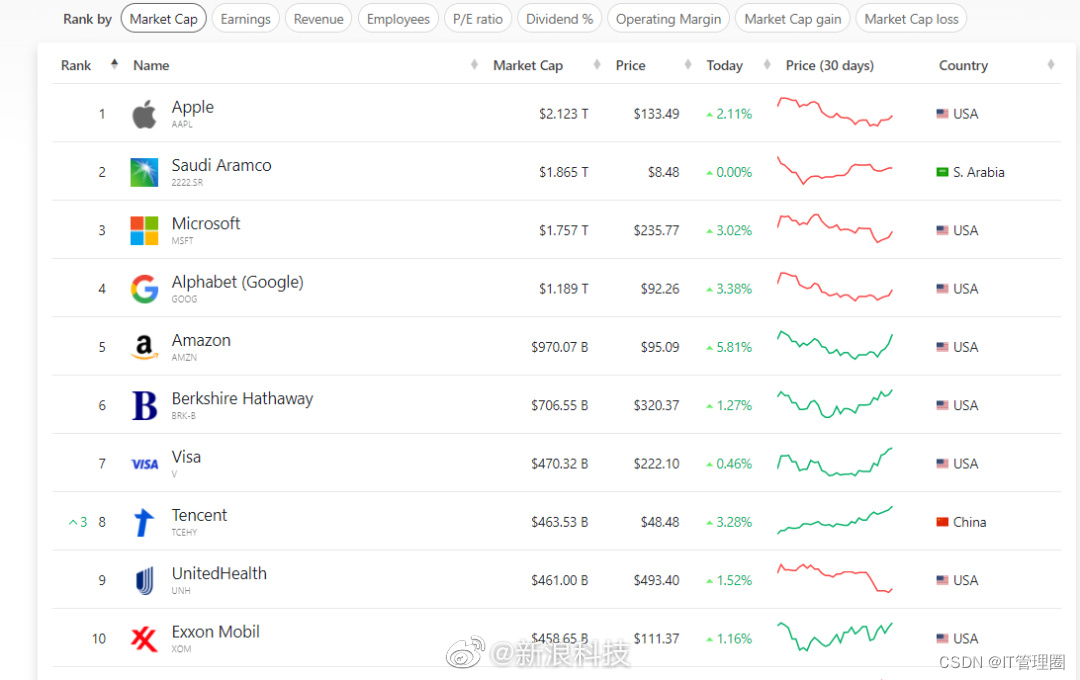
Task: Click the USA flag in Berkshire Hathaway row
Action: pyautogui.click(x=942, y=405)
